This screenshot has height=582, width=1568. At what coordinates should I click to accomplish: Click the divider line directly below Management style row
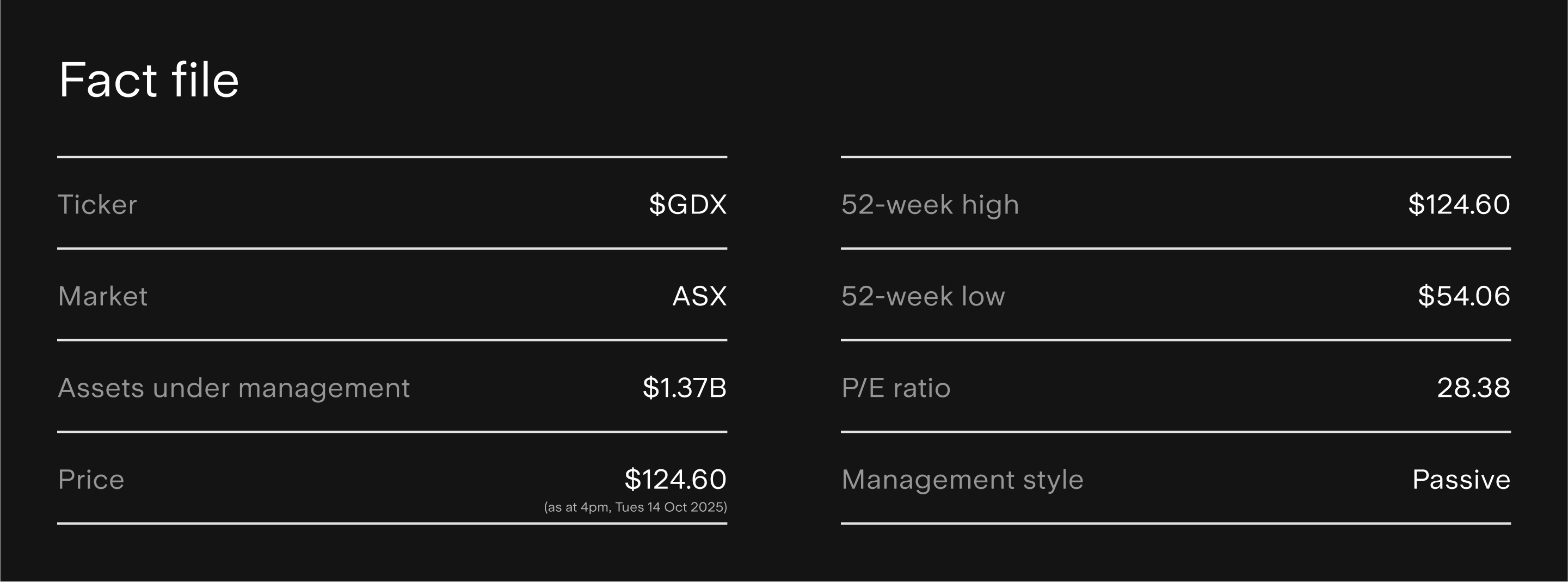pos(1176,524)
